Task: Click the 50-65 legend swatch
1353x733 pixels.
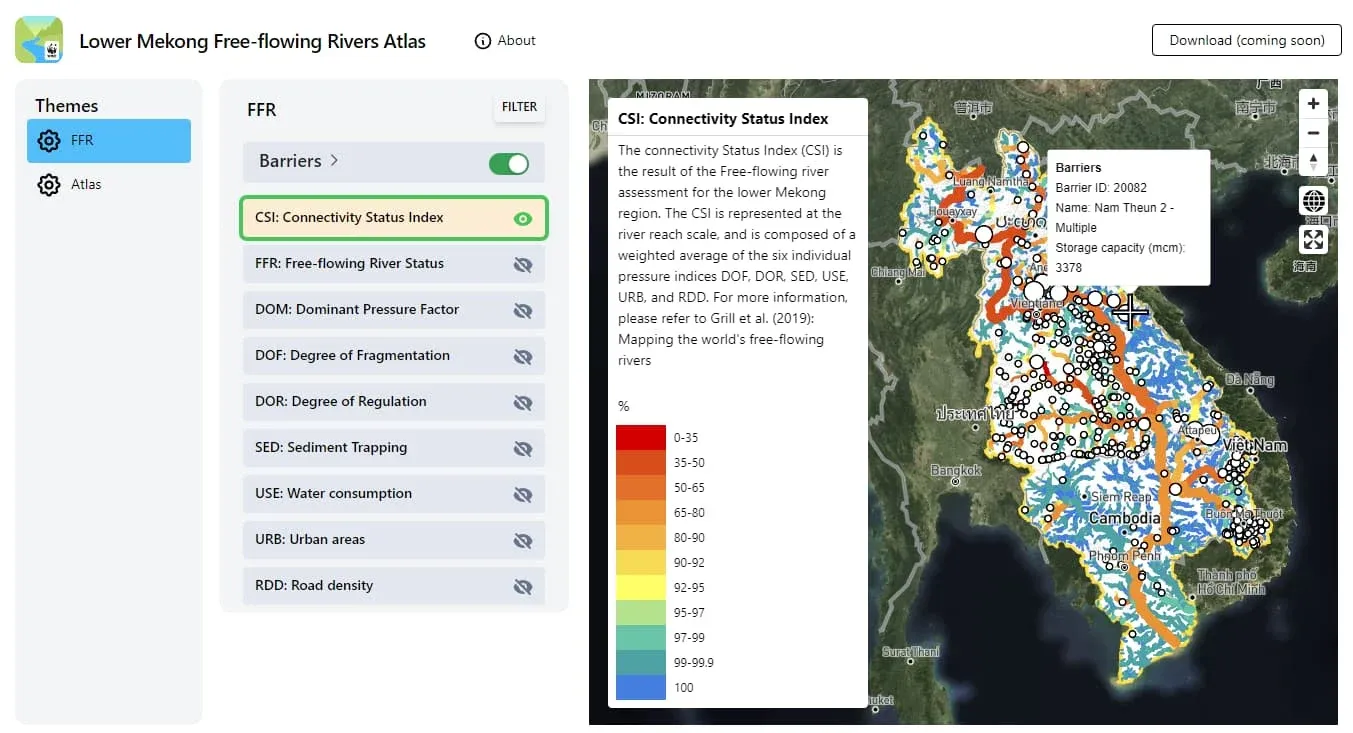Action: [x=641, y=487]
